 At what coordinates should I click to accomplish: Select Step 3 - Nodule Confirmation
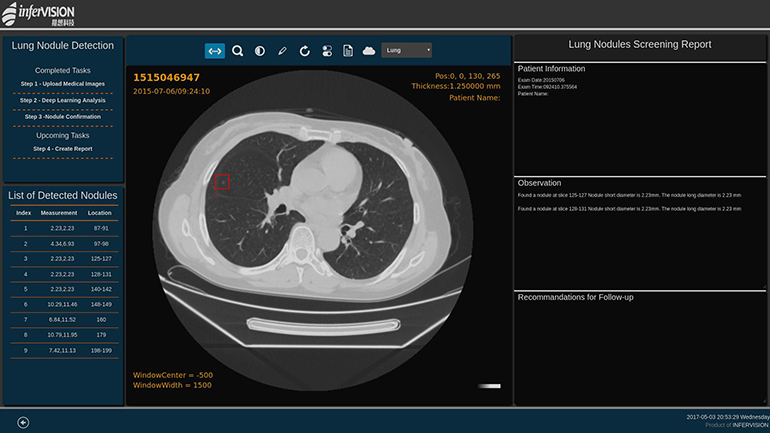point(63,117)
